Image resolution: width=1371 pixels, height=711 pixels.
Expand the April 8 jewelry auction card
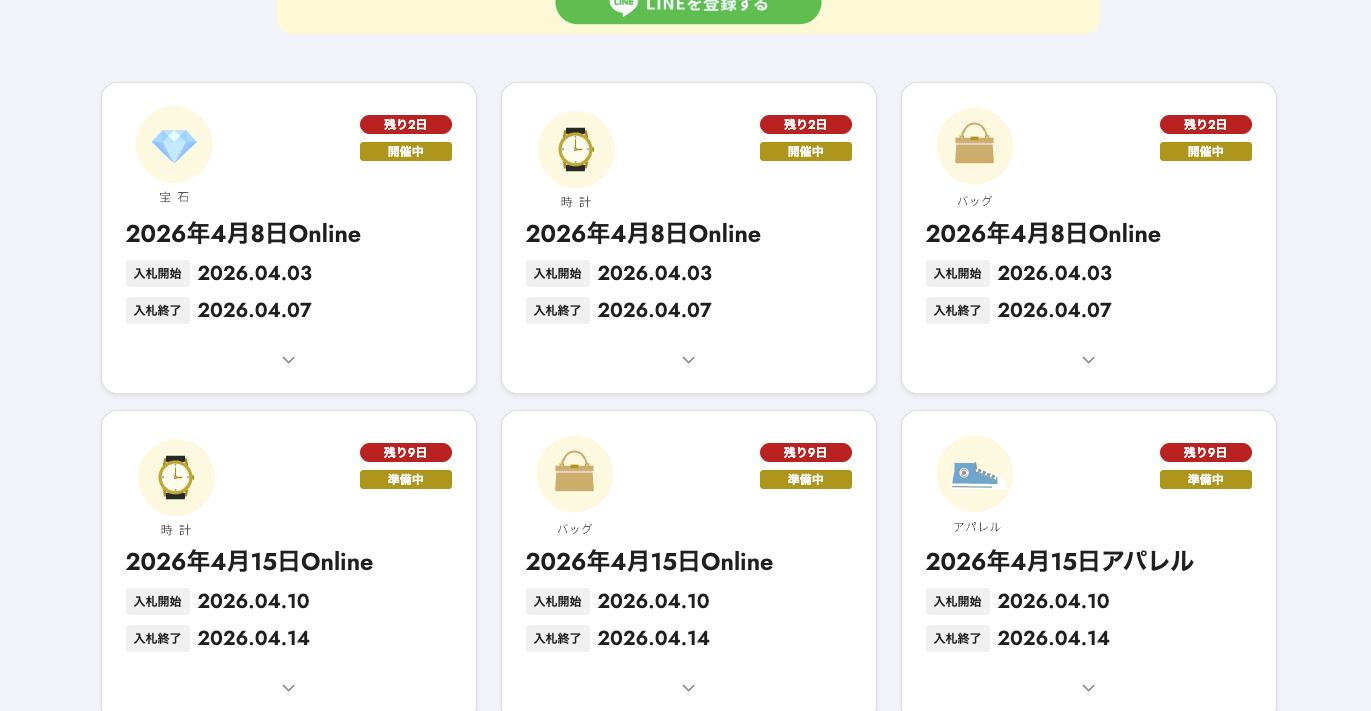point(288,360)
